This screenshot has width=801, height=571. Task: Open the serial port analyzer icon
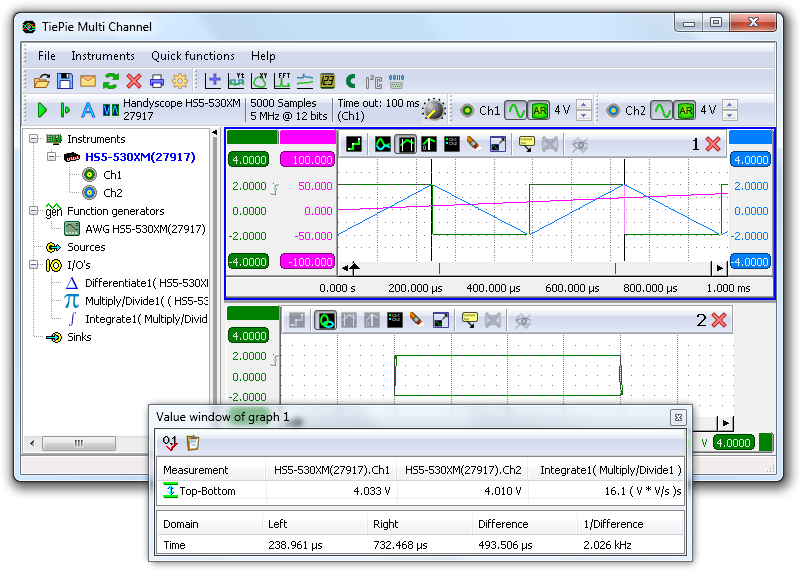tap(396, 81)
